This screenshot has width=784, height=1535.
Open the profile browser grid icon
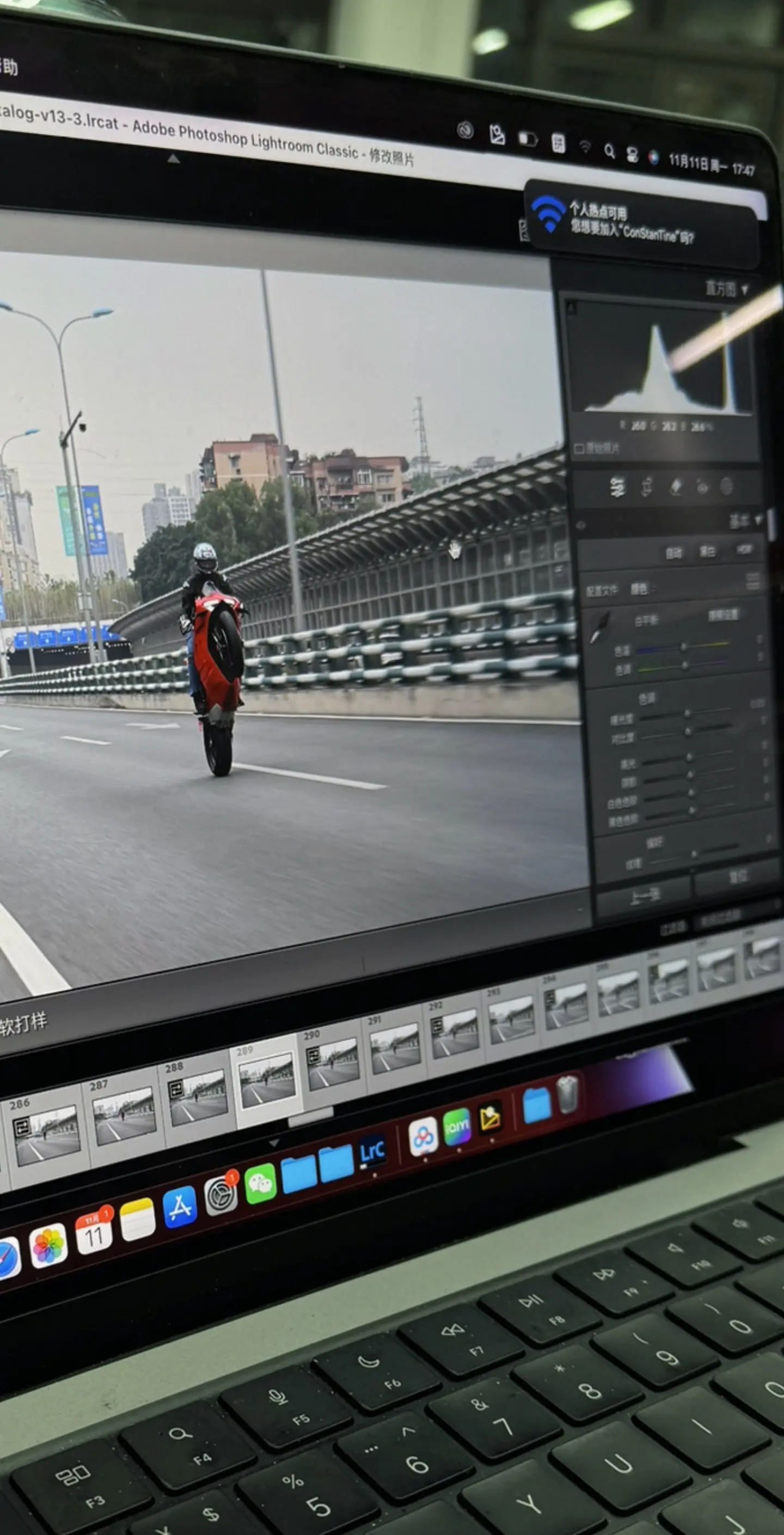tap(754, 581)
